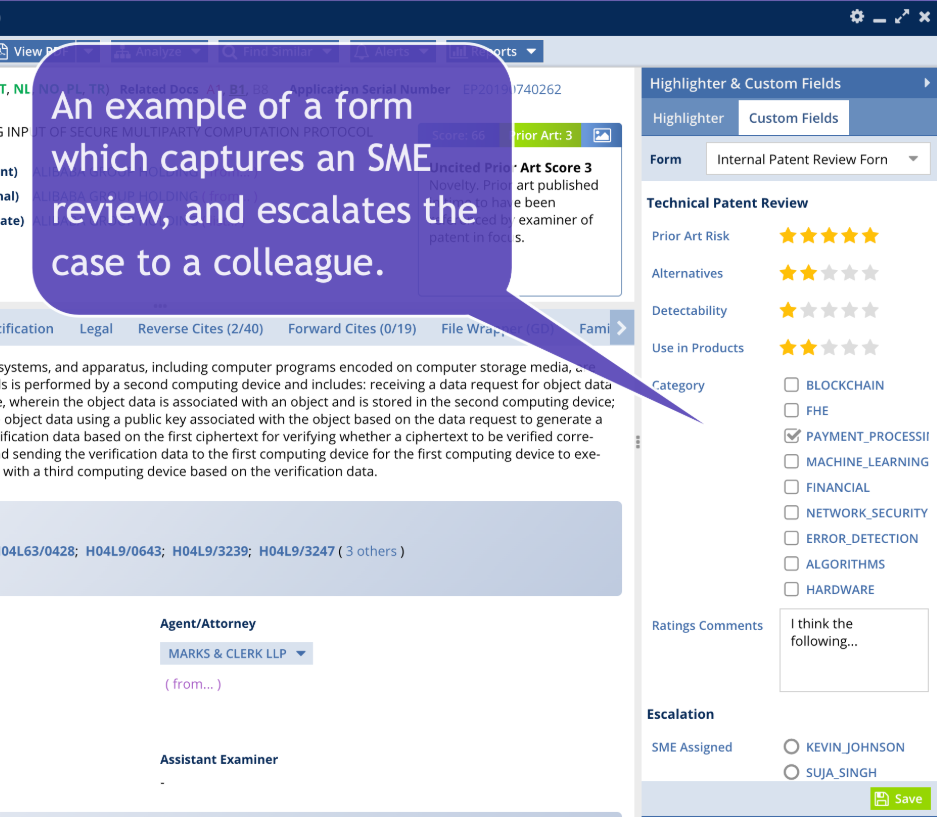Screen dimensions: 937x817
Task: Save the custom fields form
Action: click(x=900, y=799)
